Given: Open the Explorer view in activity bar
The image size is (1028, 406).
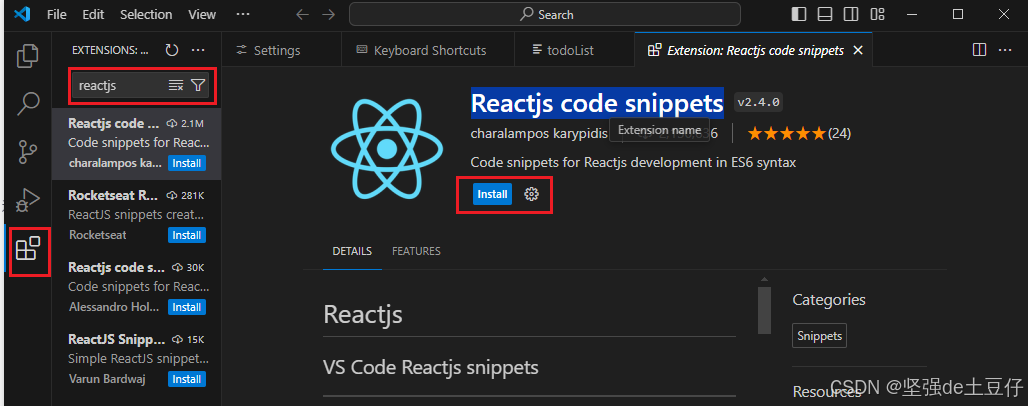Looking at the screenshot, I should (x=28, y=56).
